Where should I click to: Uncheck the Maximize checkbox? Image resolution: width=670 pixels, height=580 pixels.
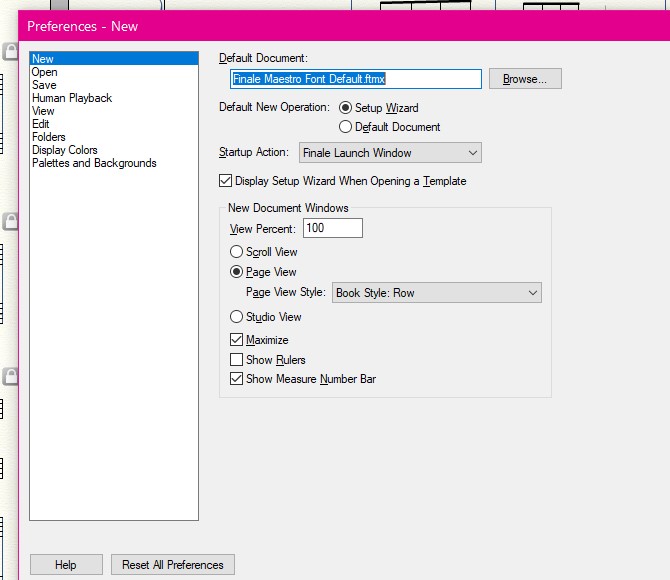coord(237,340)
